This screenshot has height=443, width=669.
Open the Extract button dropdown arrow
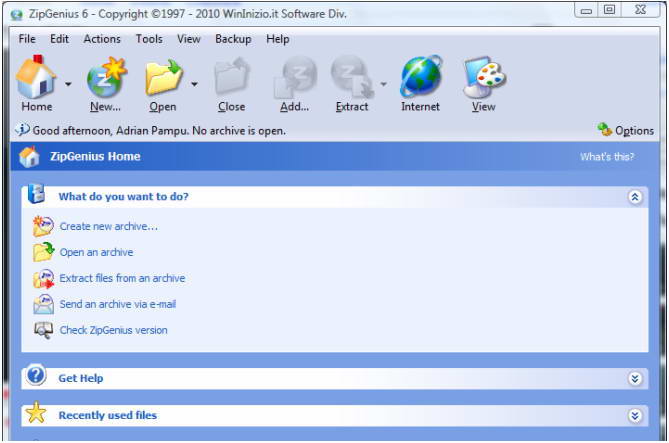tap(384, 84)
